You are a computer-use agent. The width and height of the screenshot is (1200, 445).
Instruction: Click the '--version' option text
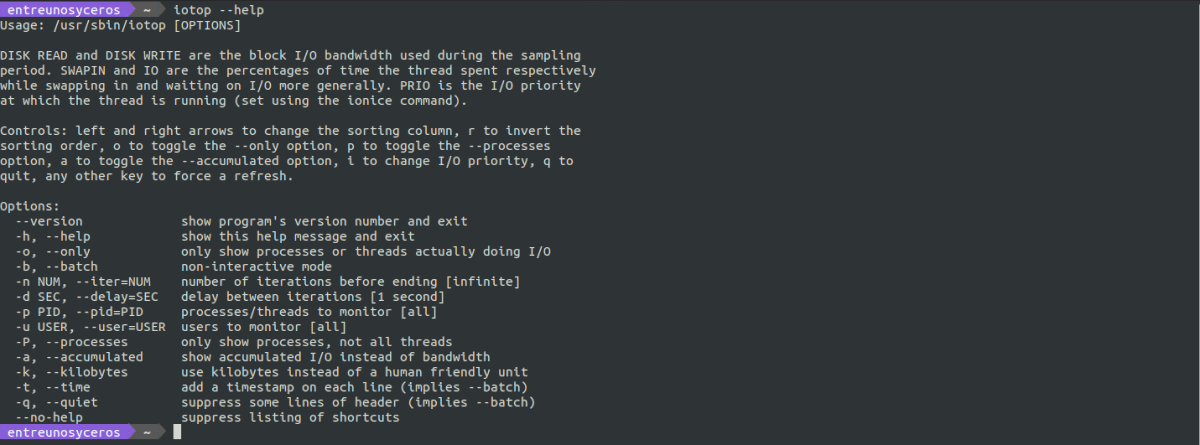coord(49,221)
